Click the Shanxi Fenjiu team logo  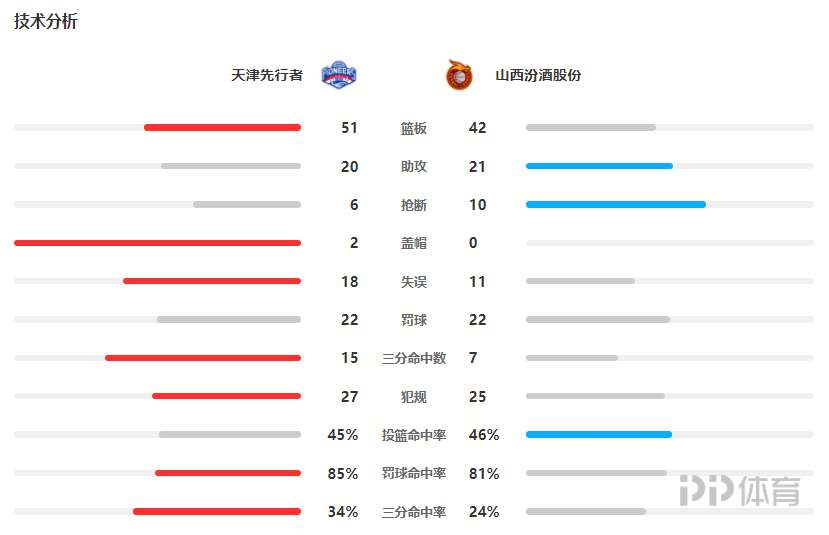pos(458,75)
